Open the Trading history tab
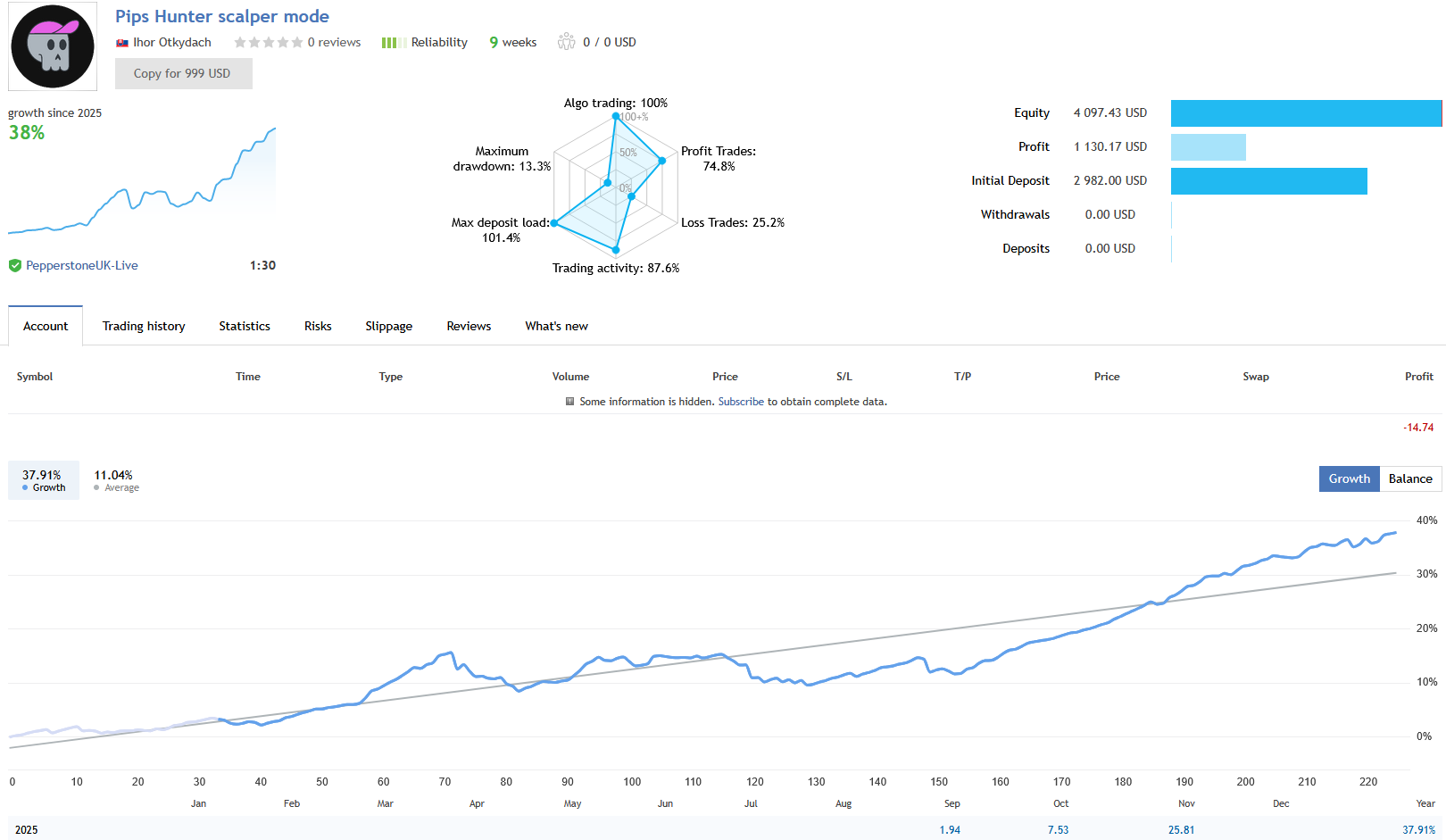Screen dimensions: 1446x840 [x=143, y=326]
